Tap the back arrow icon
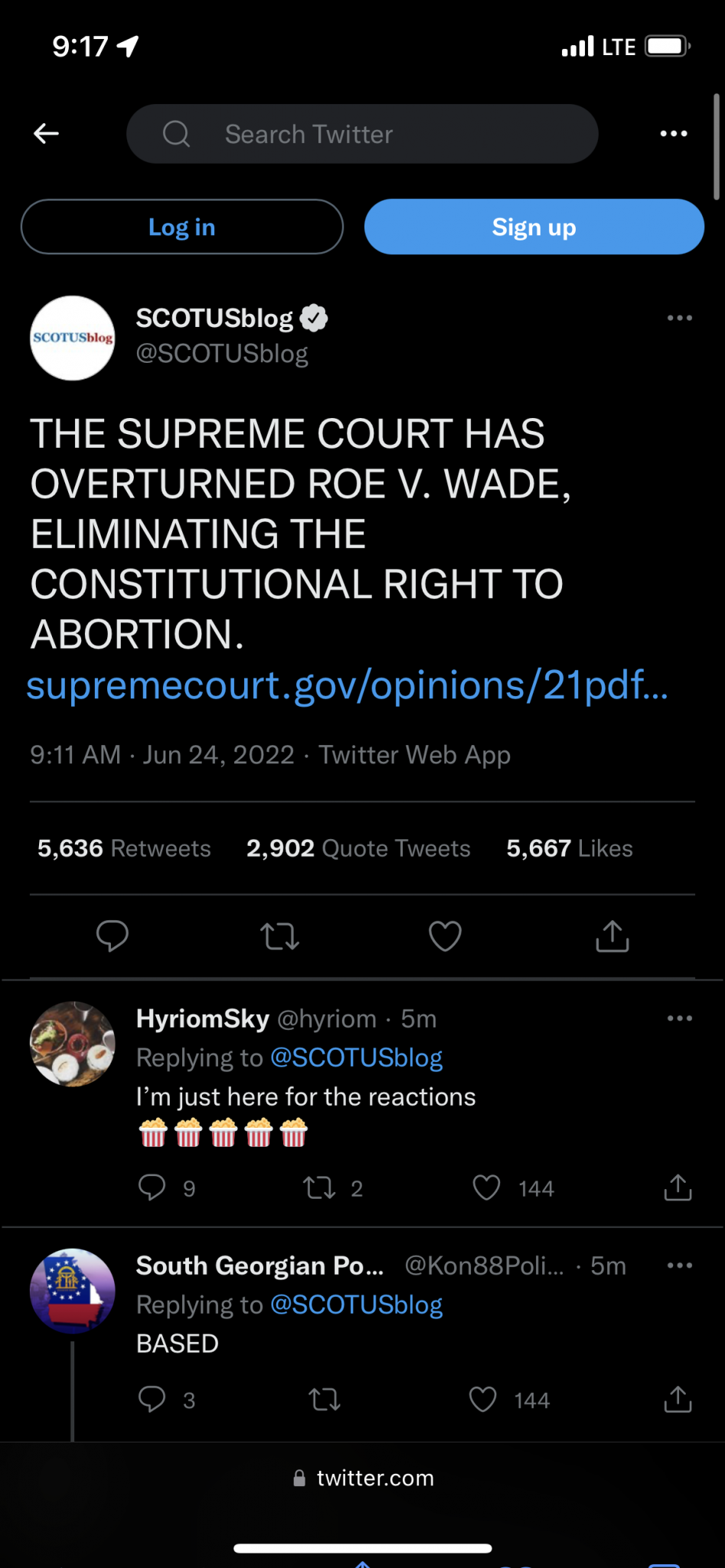The width and height of the screenshot is (725, 1568). click(47, 134)
